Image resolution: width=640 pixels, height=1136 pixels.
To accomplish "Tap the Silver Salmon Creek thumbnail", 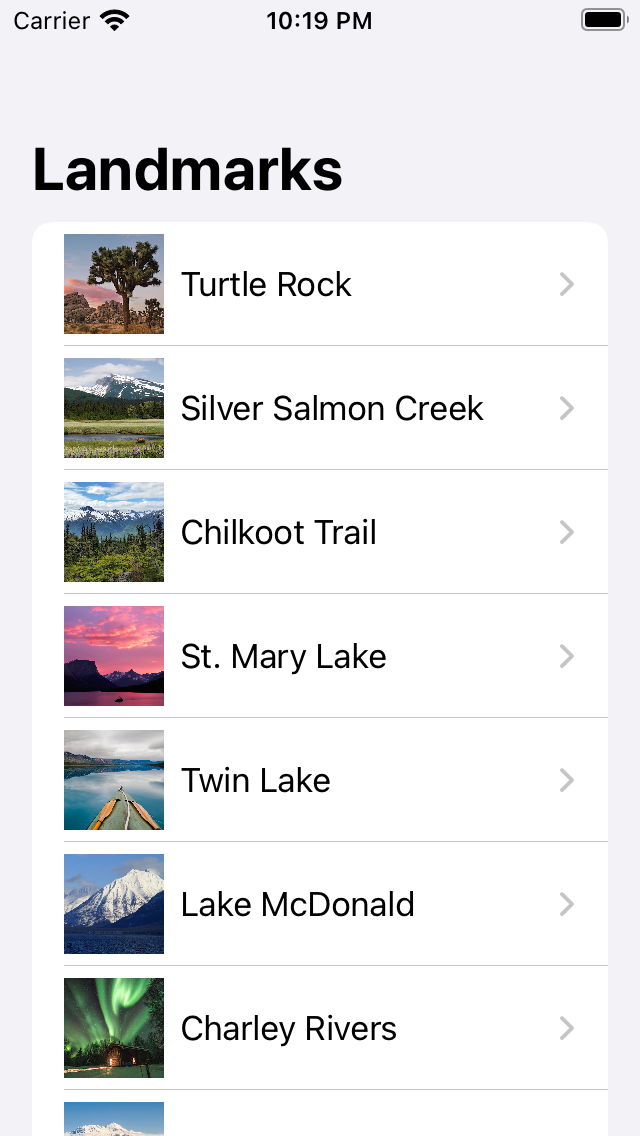I will tap(114, 408).
